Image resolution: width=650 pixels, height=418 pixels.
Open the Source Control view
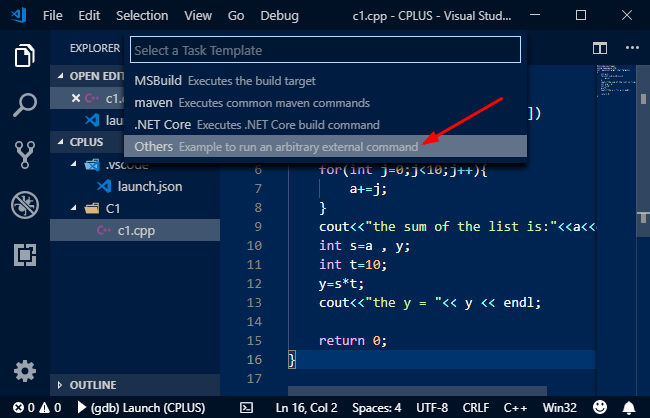(24, 155)
